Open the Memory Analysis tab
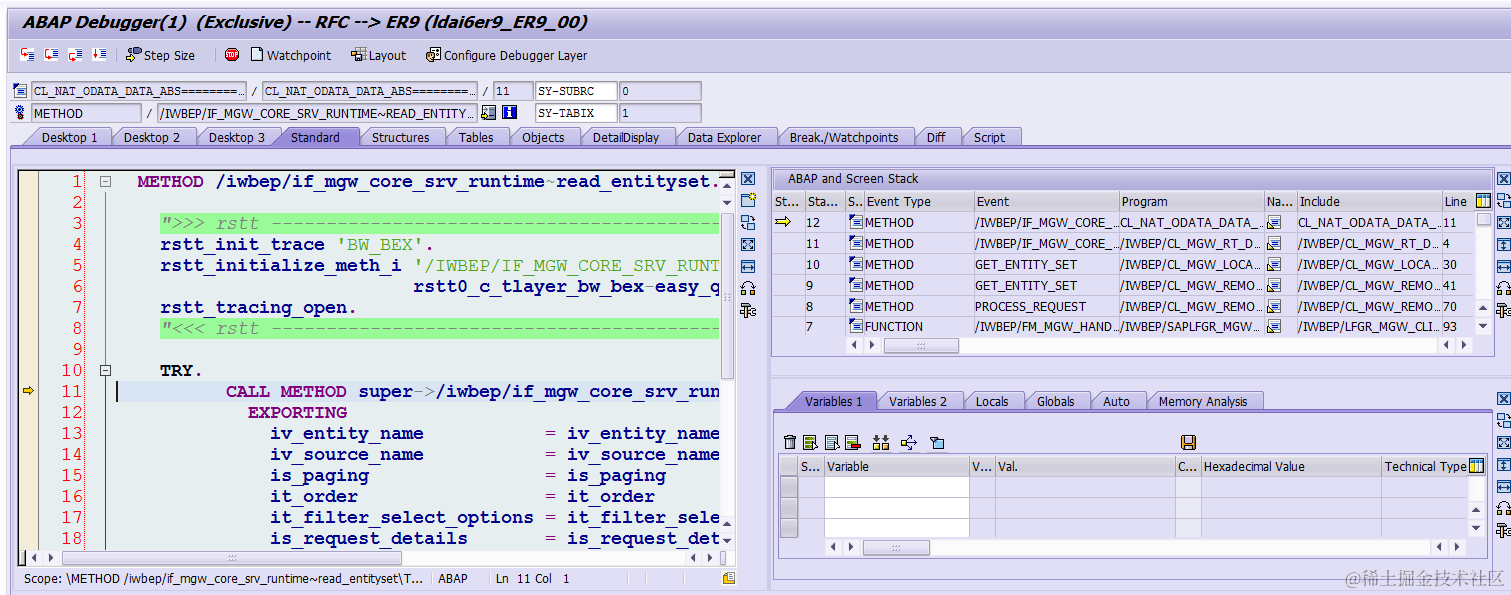 point(1203,401)
